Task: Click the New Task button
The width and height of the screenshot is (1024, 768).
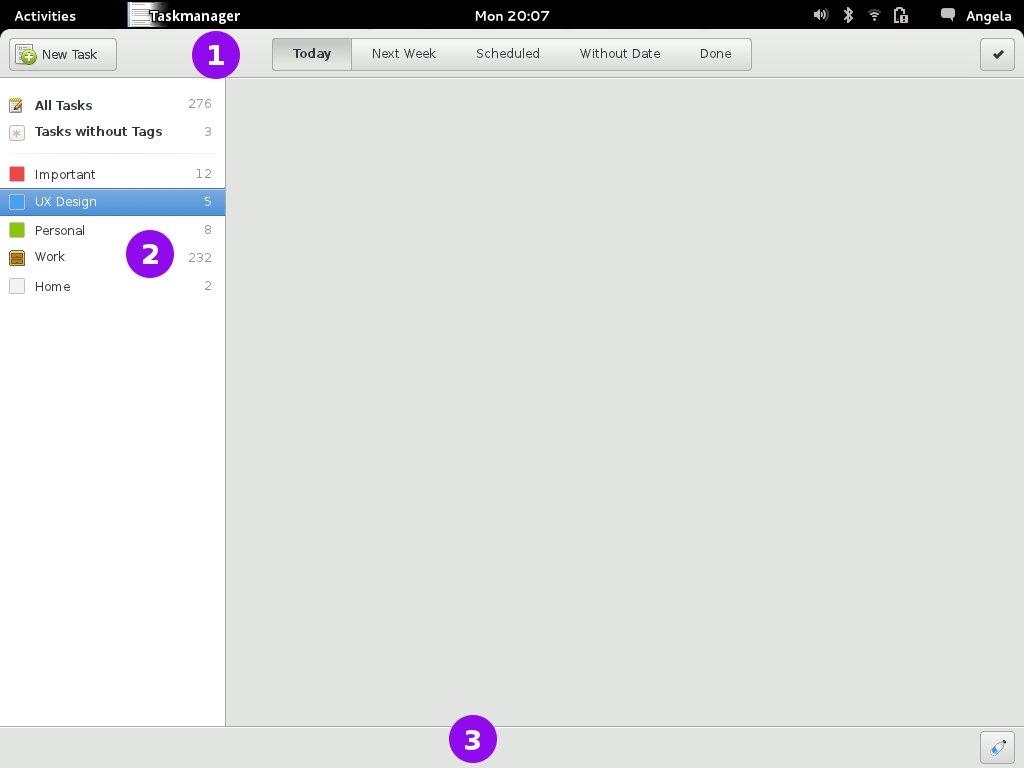Action: coord(63,54)
